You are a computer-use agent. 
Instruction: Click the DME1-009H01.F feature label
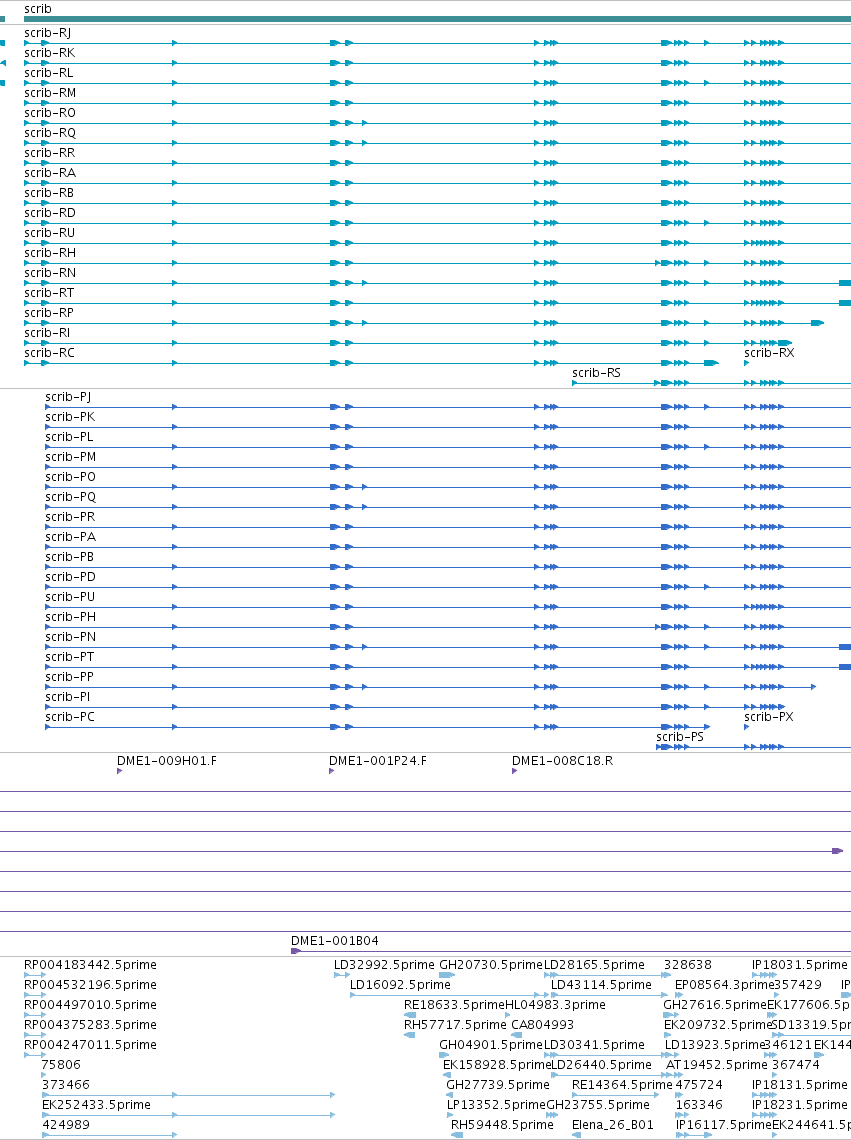(167, 760)
